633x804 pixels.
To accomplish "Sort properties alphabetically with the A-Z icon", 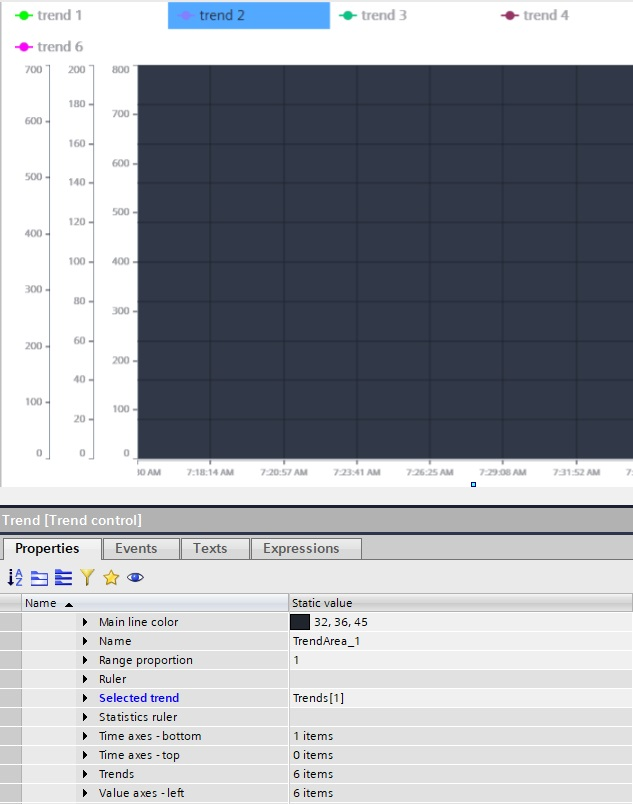I will click(15, 577).
